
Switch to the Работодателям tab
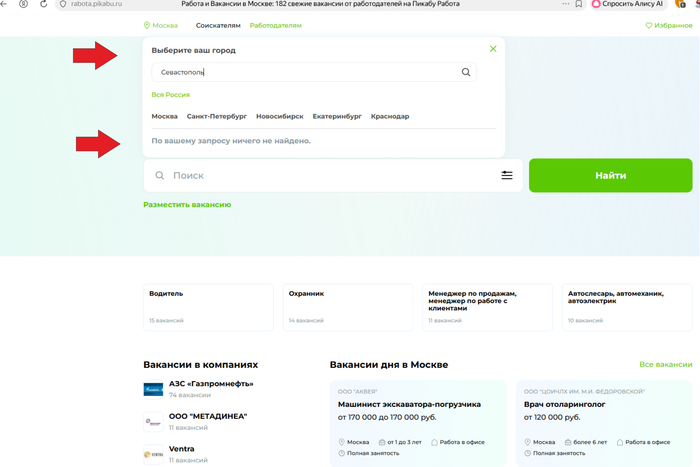[x=275, y=25]
